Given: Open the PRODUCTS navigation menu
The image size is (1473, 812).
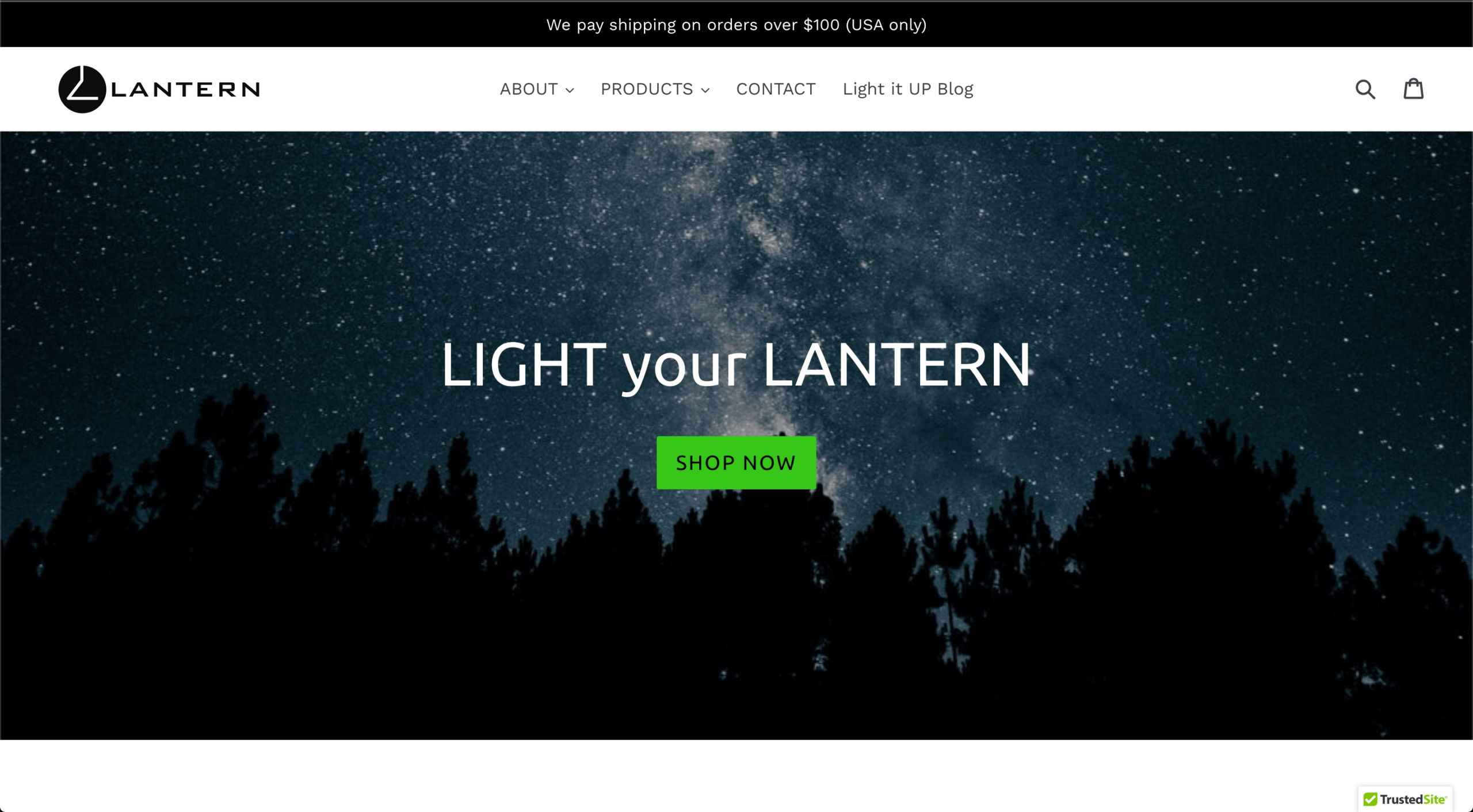Looking at the screenshot, I should coord(655,89).
